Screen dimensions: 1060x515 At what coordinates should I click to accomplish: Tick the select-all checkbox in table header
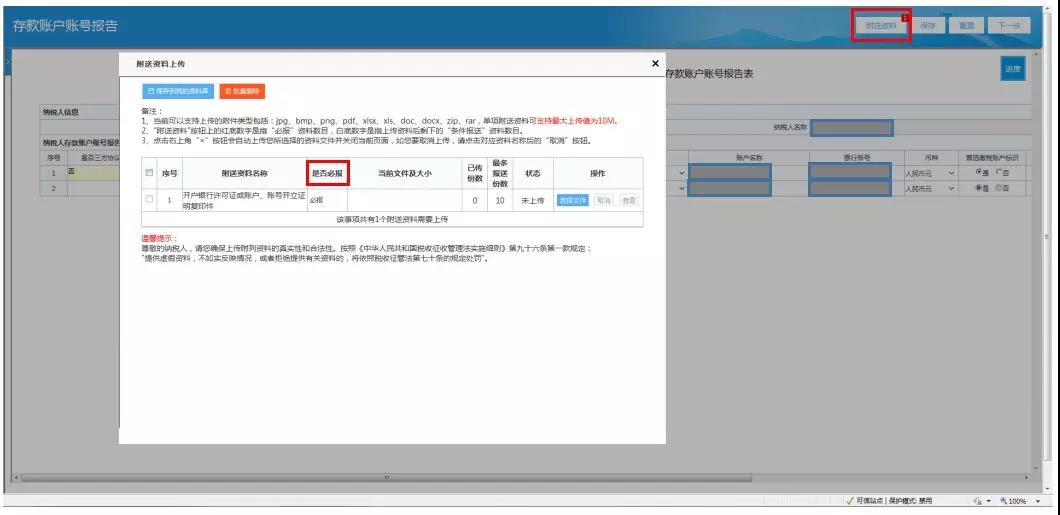150,173
